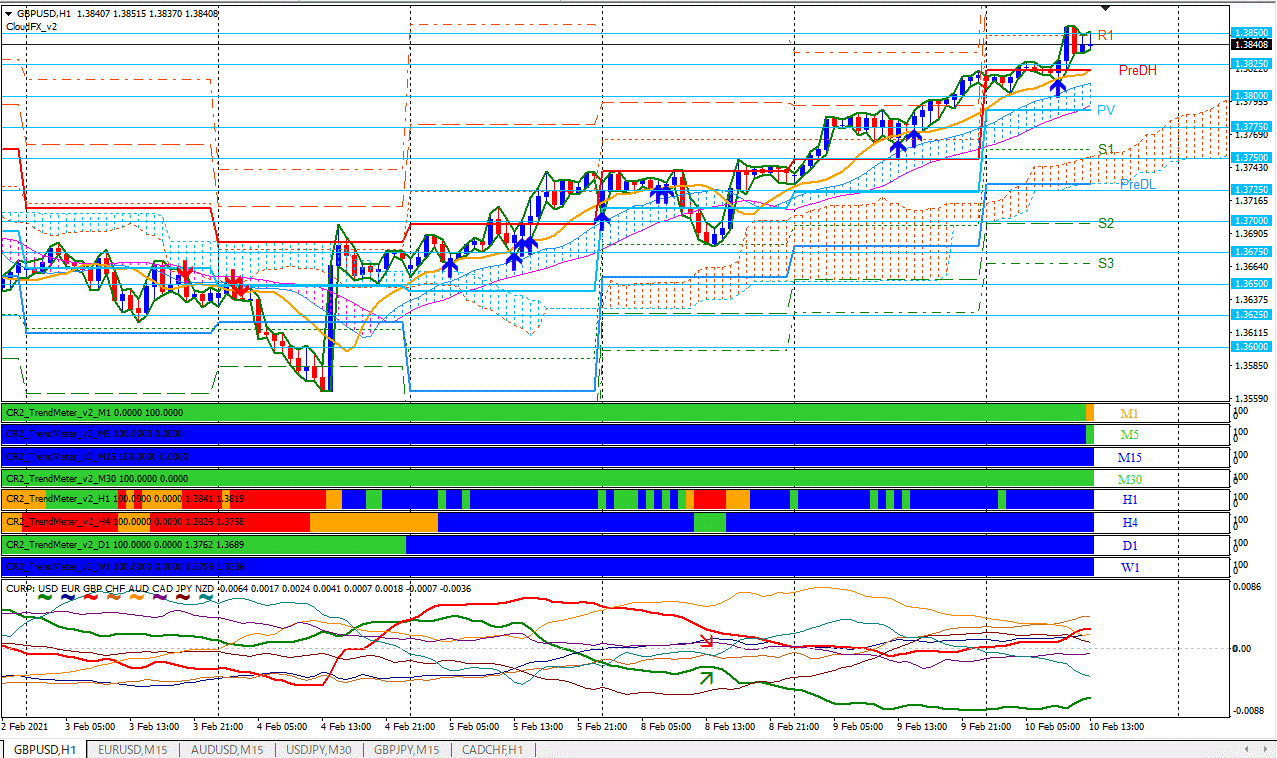Click the CURP currency strength header label
Screen dimensions: 1277x758
(20, 589)
